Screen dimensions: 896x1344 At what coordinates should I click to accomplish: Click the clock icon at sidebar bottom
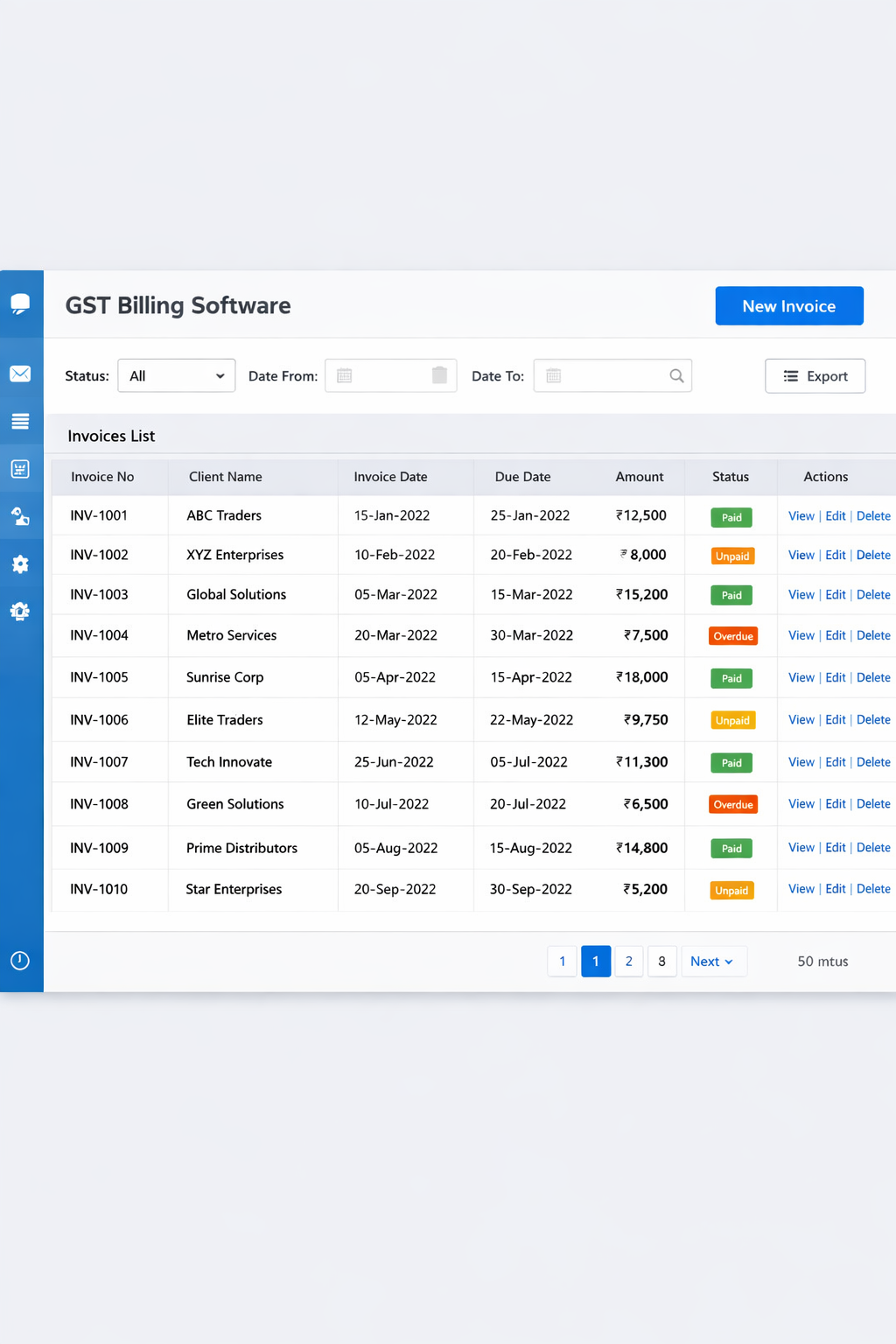(x=20, y=960)
